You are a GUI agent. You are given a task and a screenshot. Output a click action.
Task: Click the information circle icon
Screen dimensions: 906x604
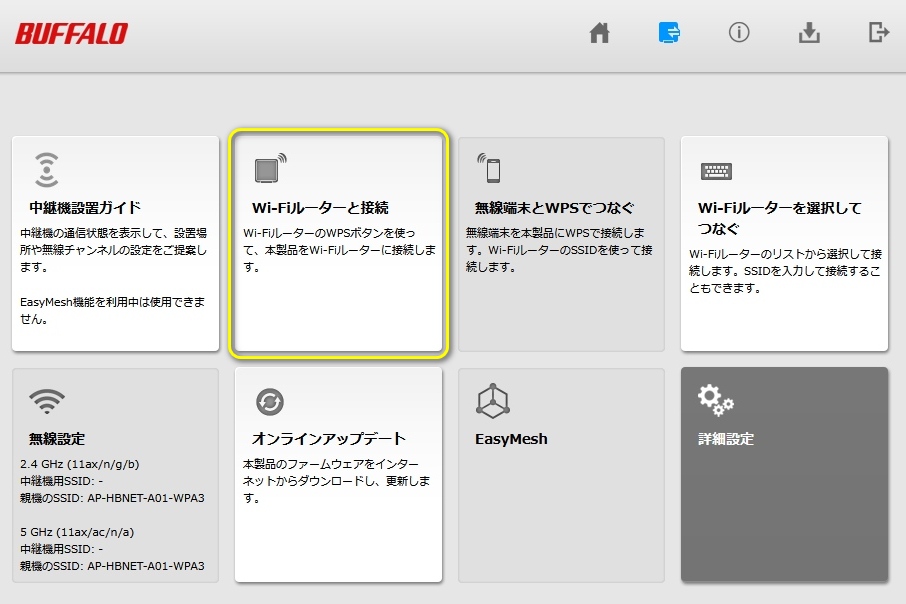[739, 33]
